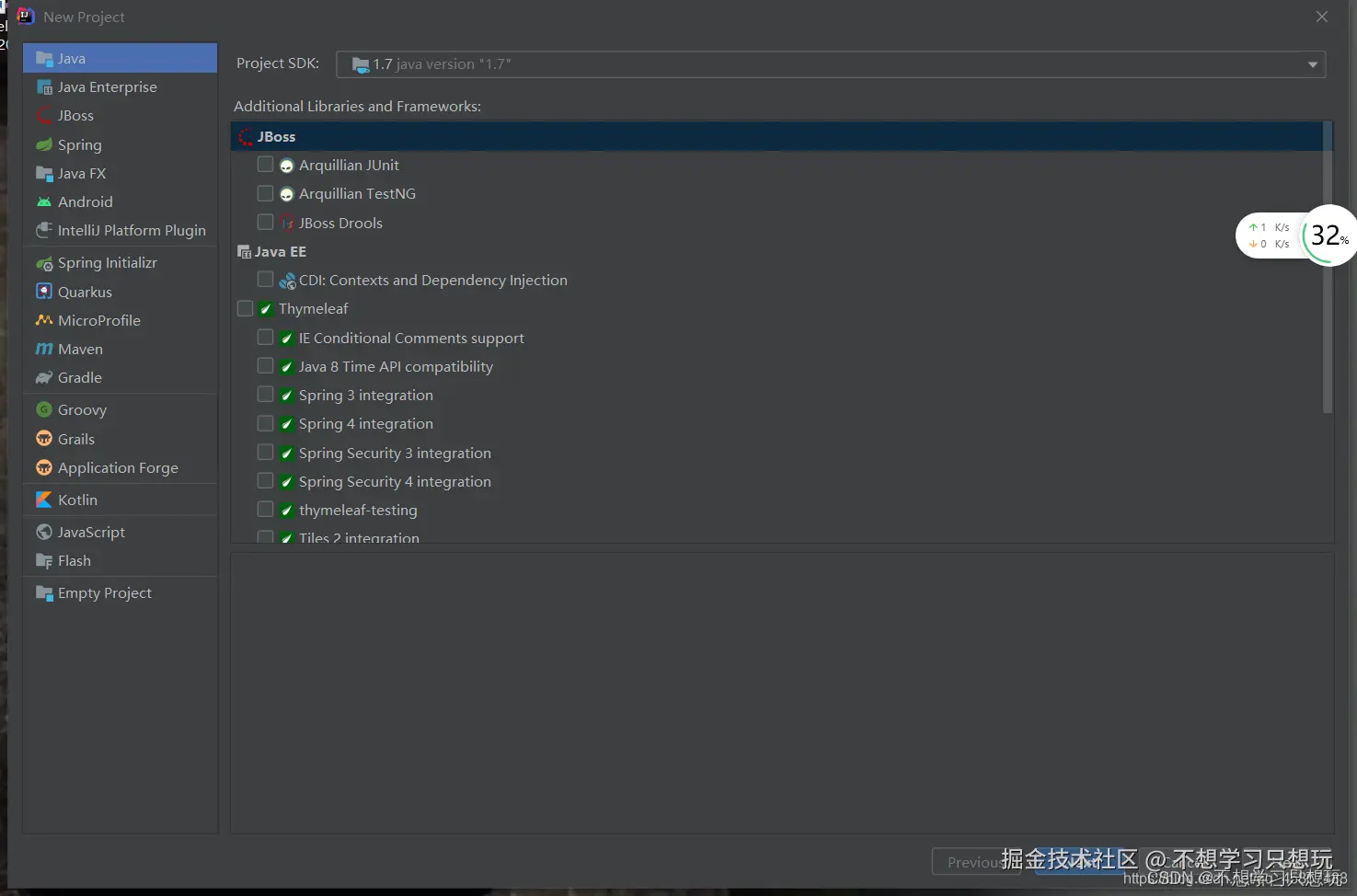Click 'Spring Security 4 integration' label
Image resolution: width=1357 pixels, height=896 pixels.
395,482
